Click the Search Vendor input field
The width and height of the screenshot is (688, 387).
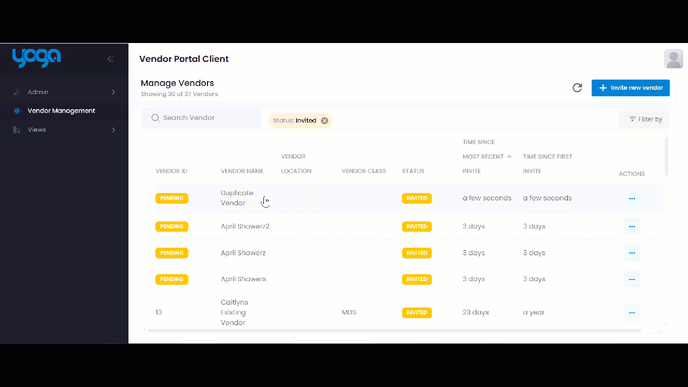click(x=201, y=118)
